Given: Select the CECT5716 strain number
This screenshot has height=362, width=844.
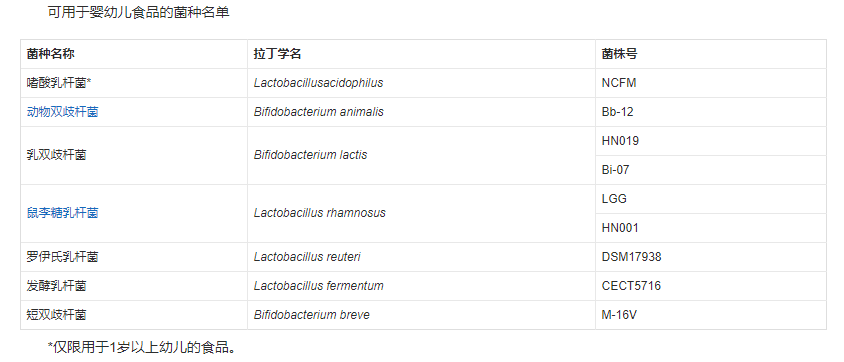Looking at the screenshot, I should tap(631, 286).
